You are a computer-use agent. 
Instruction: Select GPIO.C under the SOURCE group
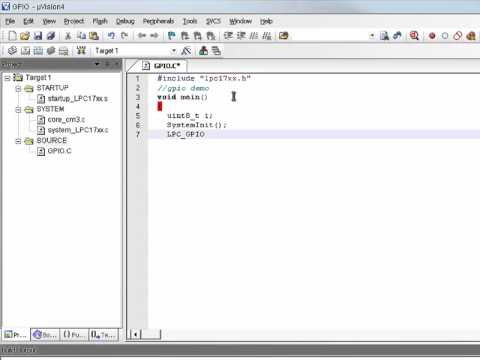click(x=59, y=151)
